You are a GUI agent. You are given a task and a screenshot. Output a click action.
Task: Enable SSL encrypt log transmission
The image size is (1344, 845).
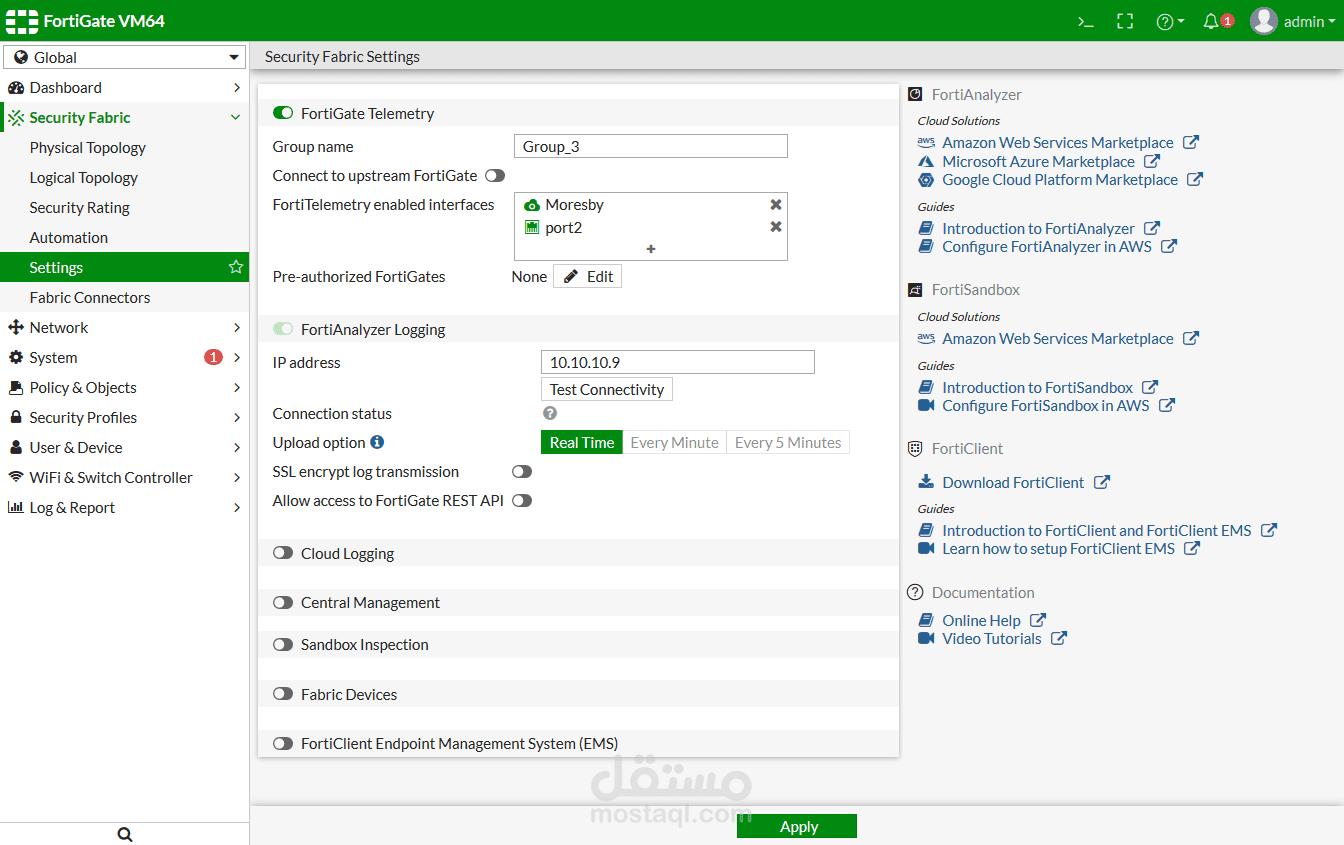coord(521,471)
